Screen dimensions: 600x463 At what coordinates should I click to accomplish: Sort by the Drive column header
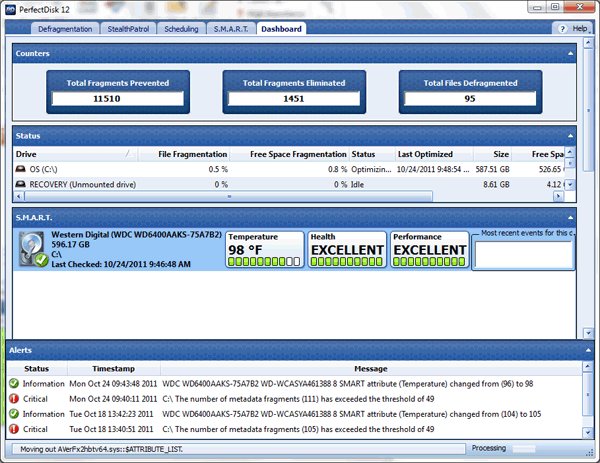(75, 154)
